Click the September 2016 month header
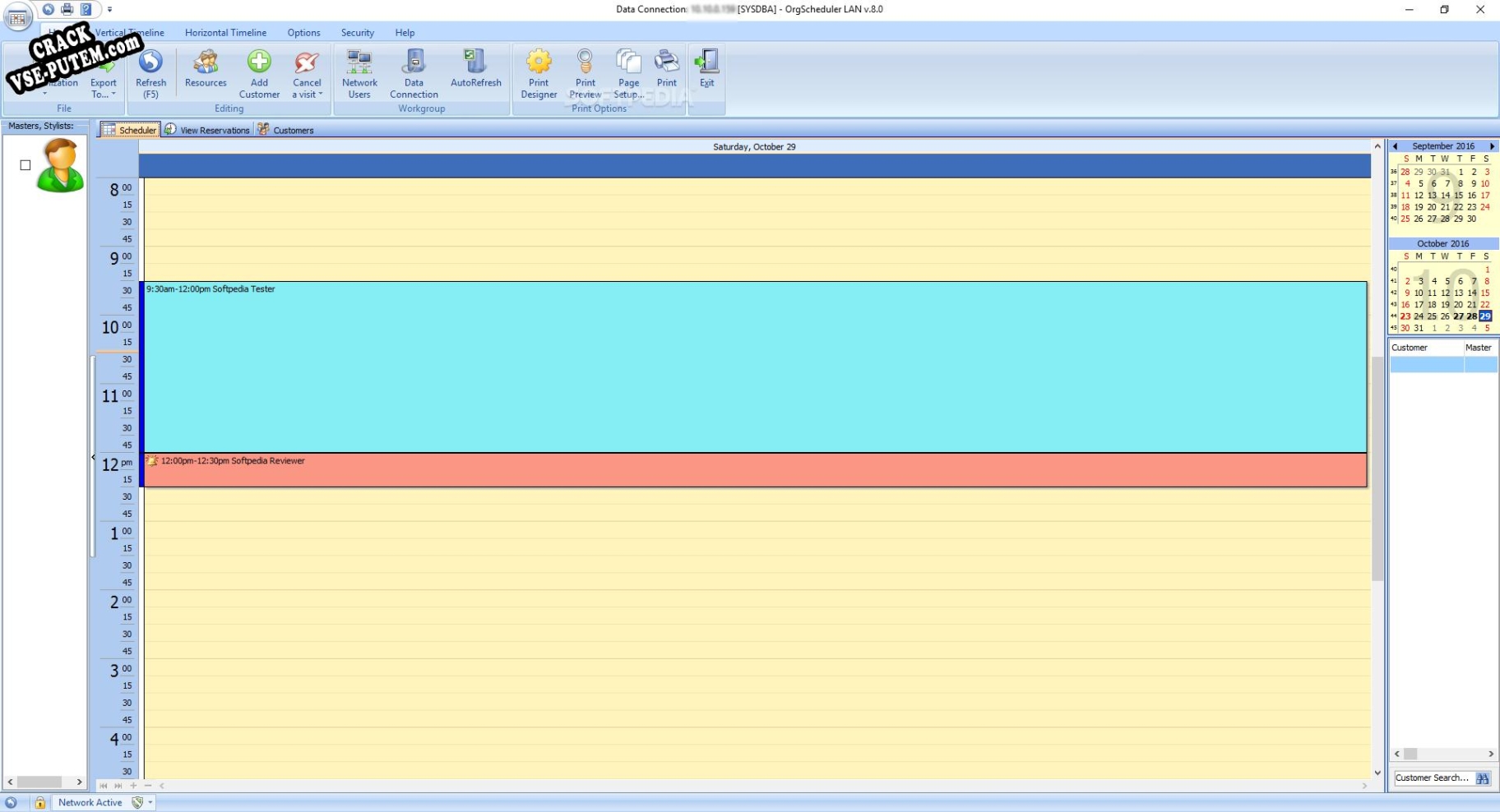 coord(1443,146)
